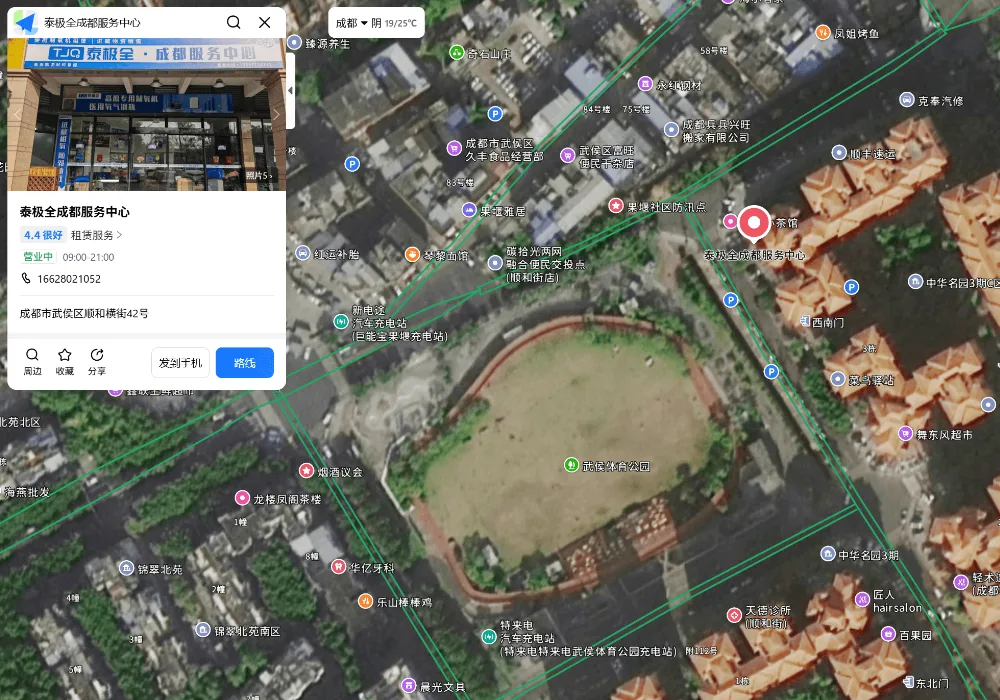Screen dimensions: 1000x700
Task: Expand the 成都 city dropdown
Action: click(351, 23)
